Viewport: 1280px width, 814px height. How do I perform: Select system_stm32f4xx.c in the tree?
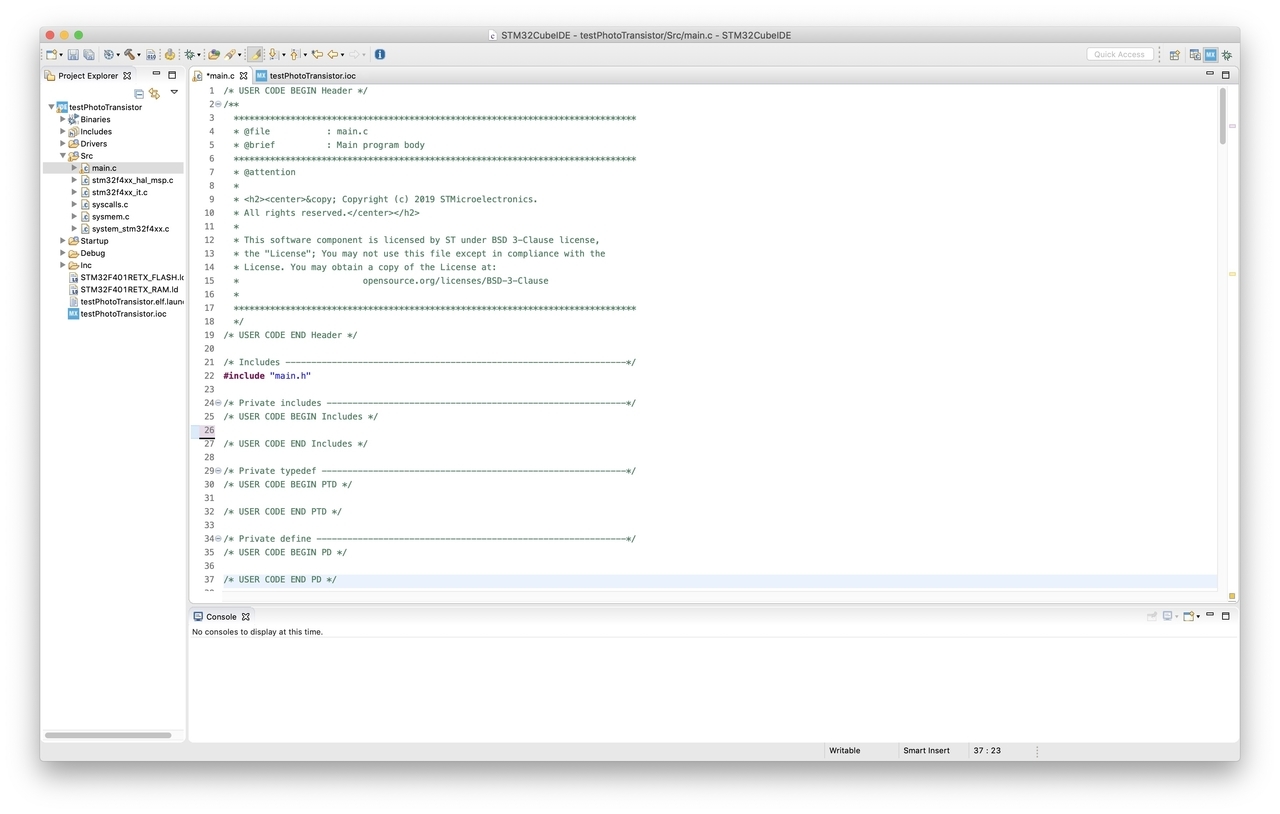coord(130,228)
